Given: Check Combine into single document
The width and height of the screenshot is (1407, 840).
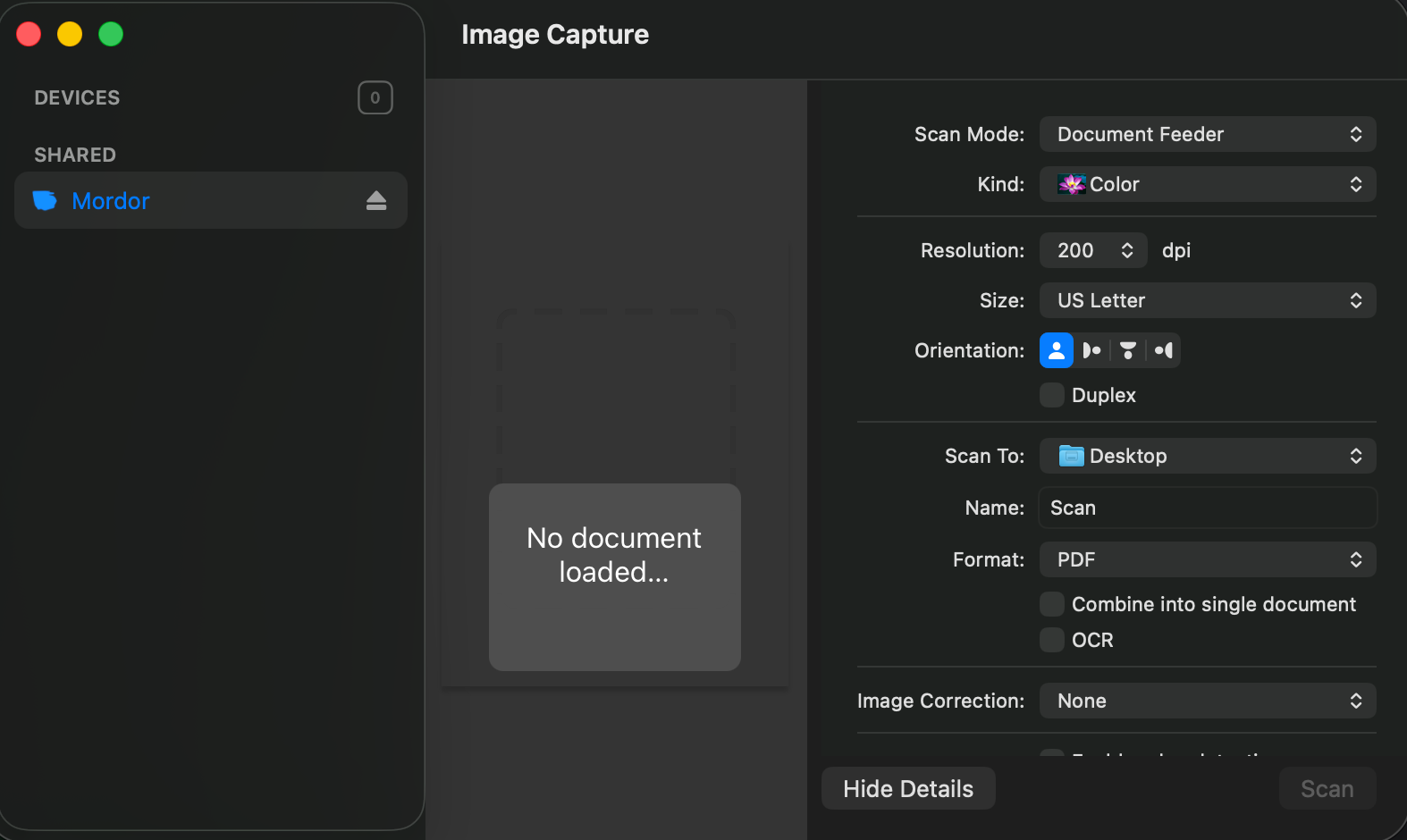Looking at the screenshot, I should click(x=1052, y=604).
